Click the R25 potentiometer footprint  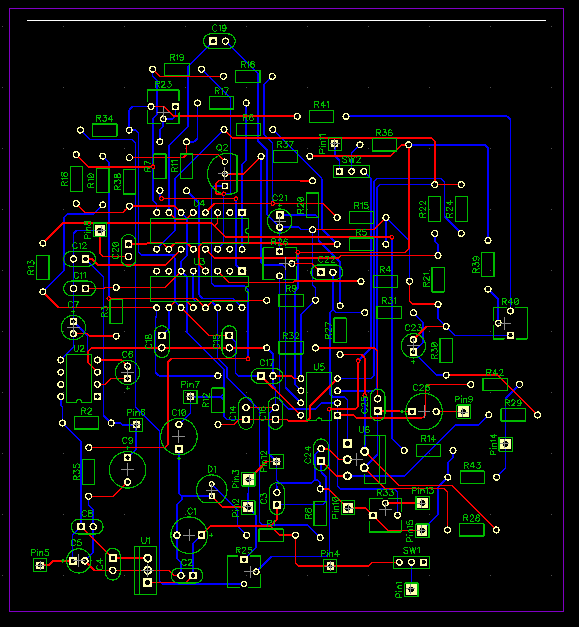click(x=244, y=571)
